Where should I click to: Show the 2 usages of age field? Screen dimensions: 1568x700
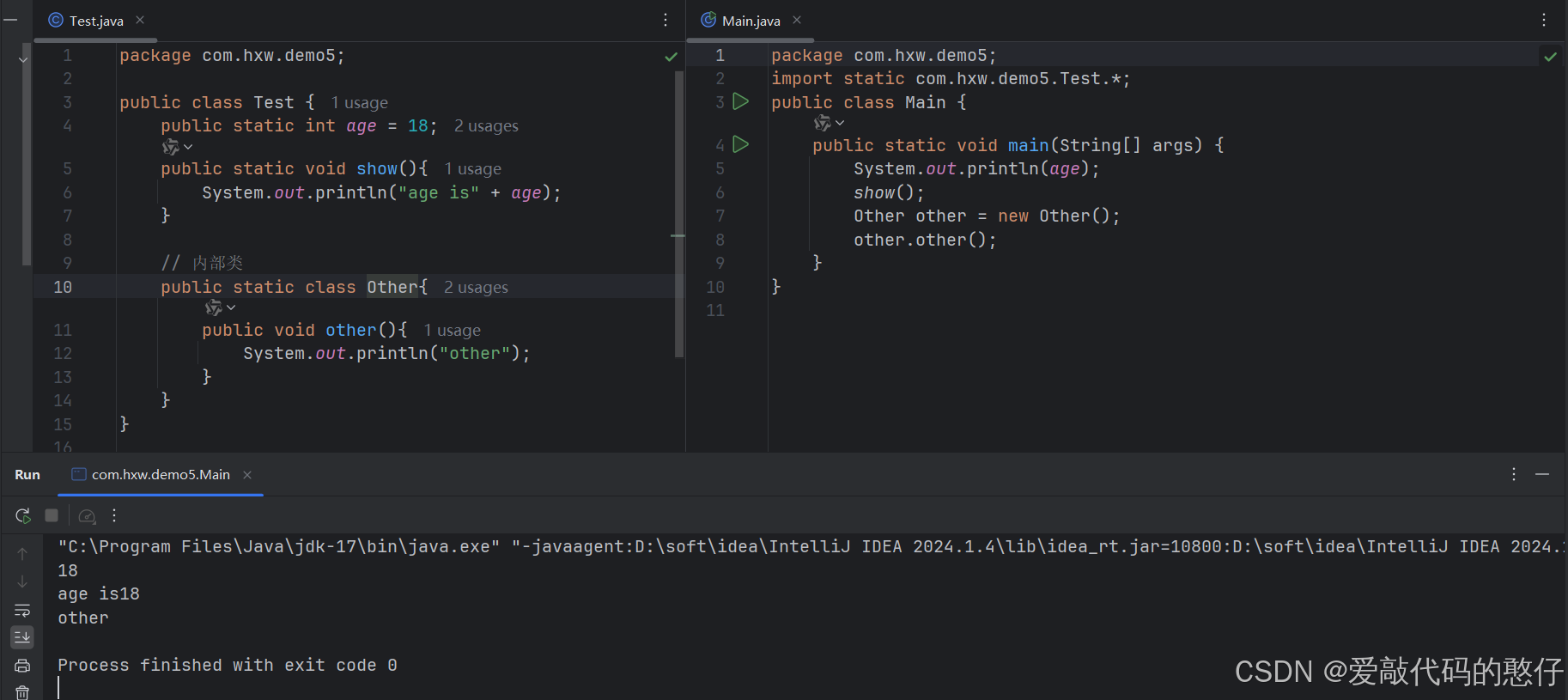coord(486,126)
